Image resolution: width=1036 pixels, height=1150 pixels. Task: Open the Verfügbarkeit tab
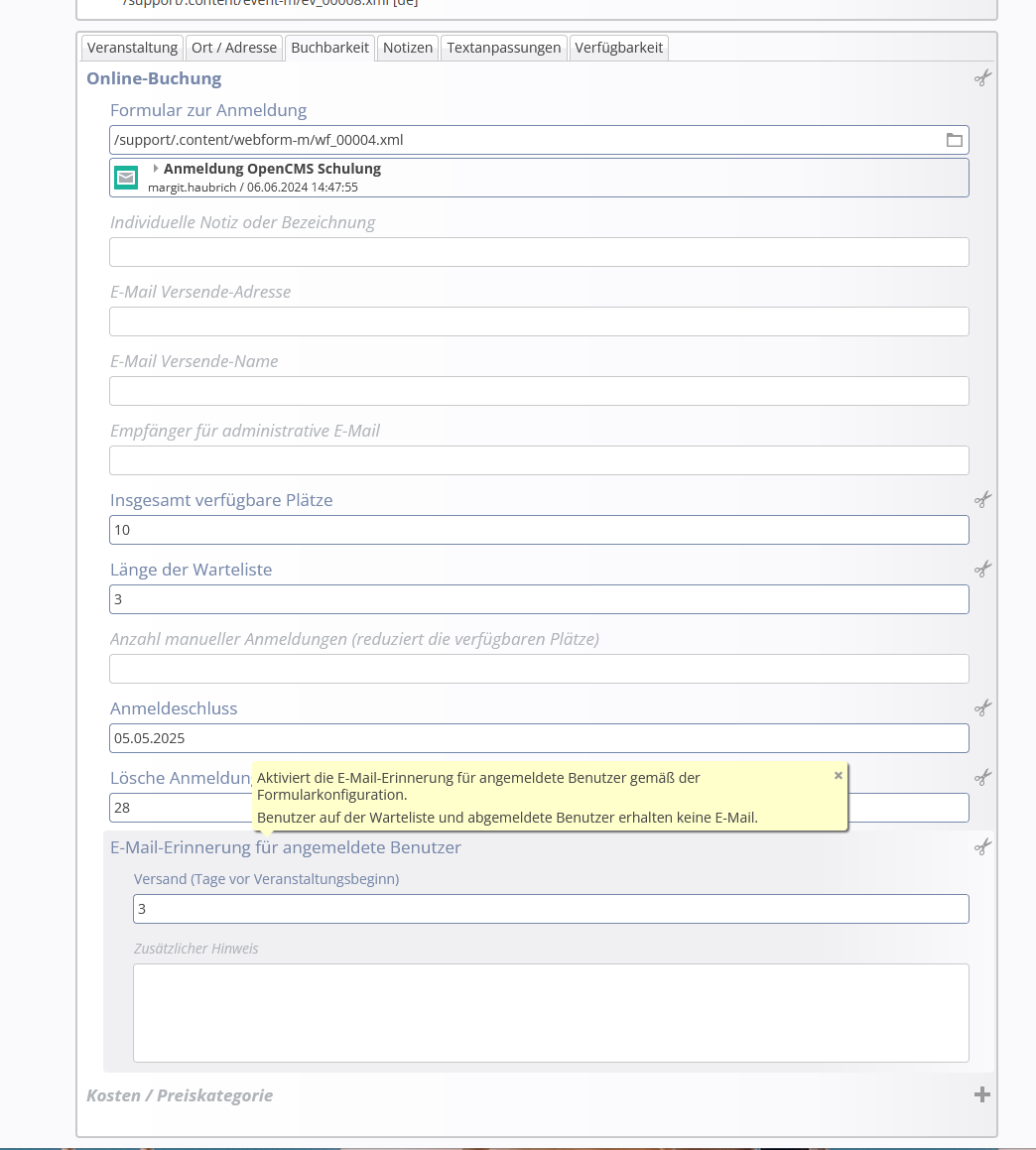tap(618, 48)
